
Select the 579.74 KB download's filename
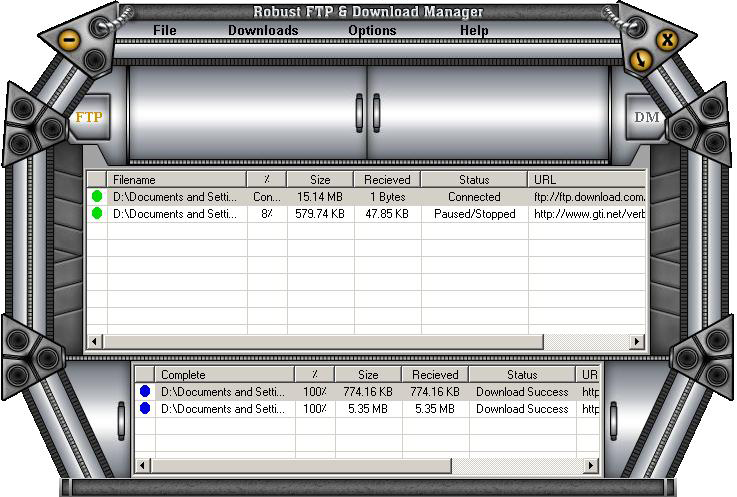pos(175,214)
